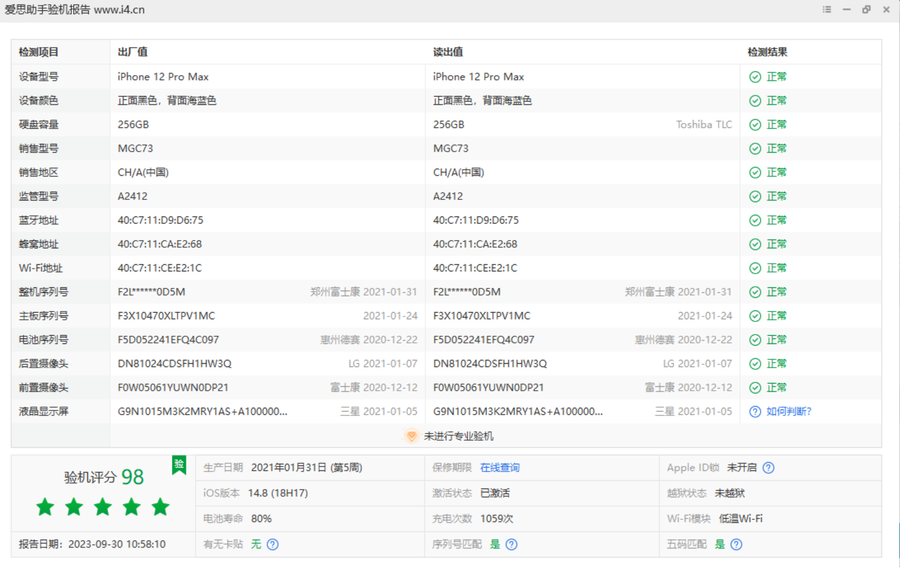Click 读出值 rear camera serial DN81024CDSFH1HW3Q
This screenshot has width=900, height=567.
pyautogui.click(x=490, y=364)
